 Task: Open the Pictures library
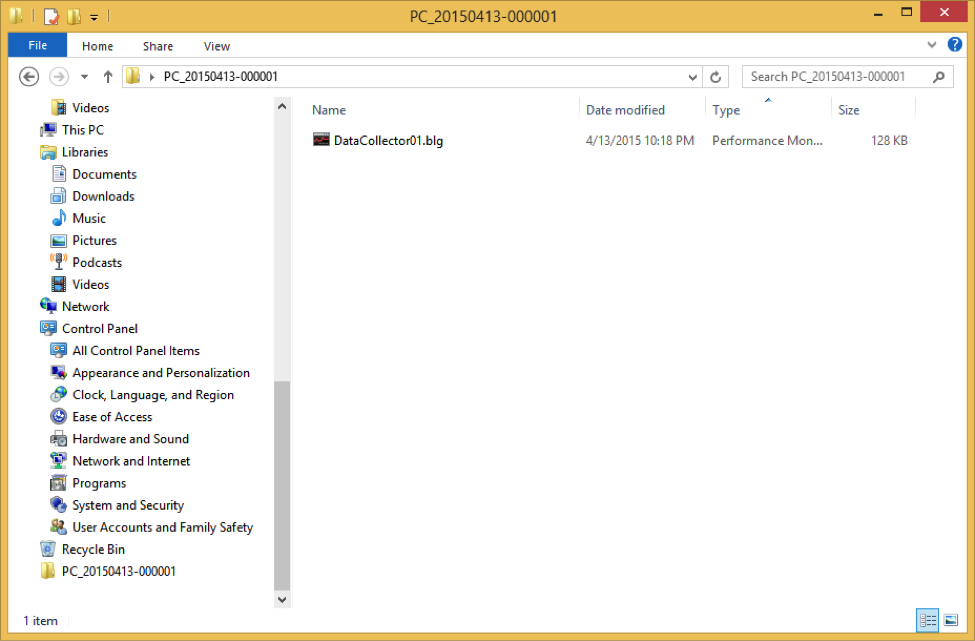[x=95, y=241]
